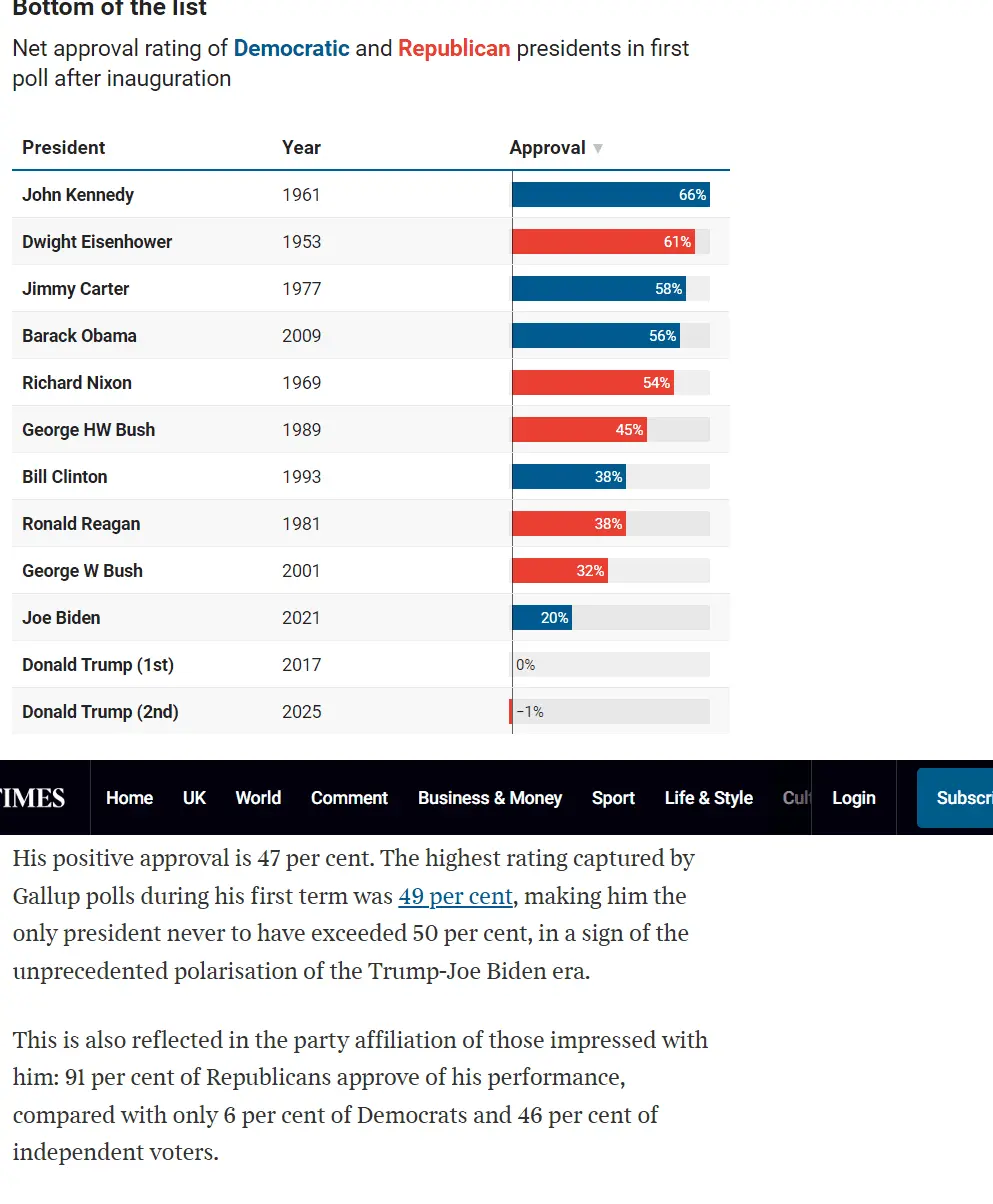Click John Kennedy's 66% approval bar
The image size is (993, 1204).
pyautogui.click(x=610, y=195)
